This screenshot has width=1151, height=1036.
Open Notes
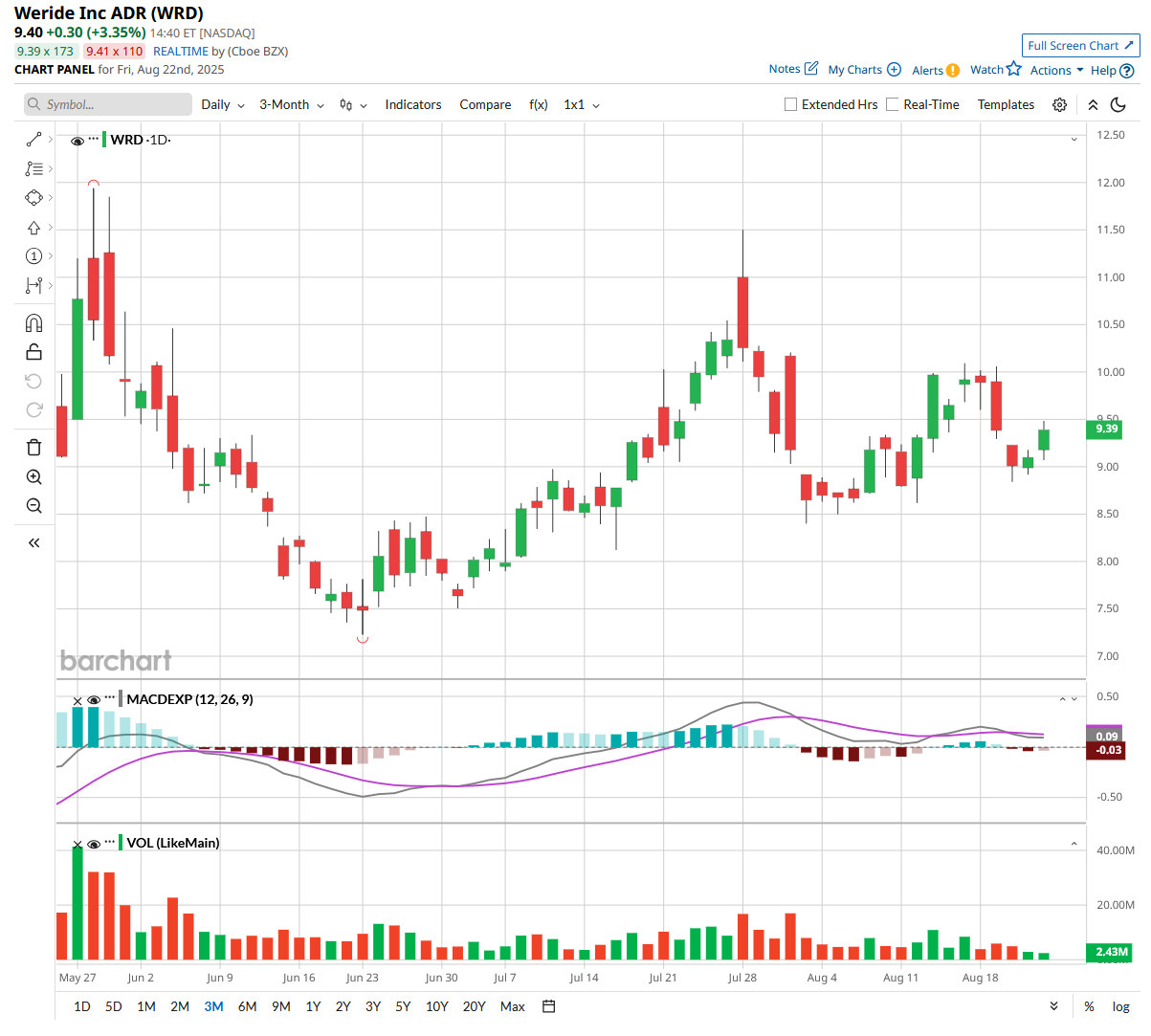pos(793,69)
